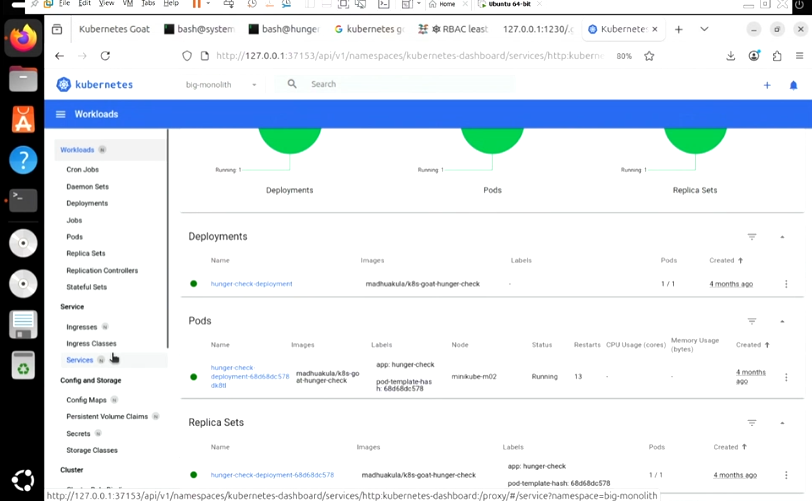
Task: Open the Help dock icon
Action: pos(23,160)
